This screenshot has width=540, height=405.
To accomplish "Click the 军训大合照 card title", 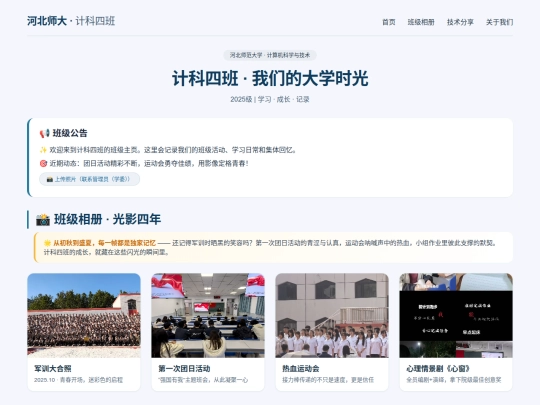I will pyautogui.click(x=53, y=368).
